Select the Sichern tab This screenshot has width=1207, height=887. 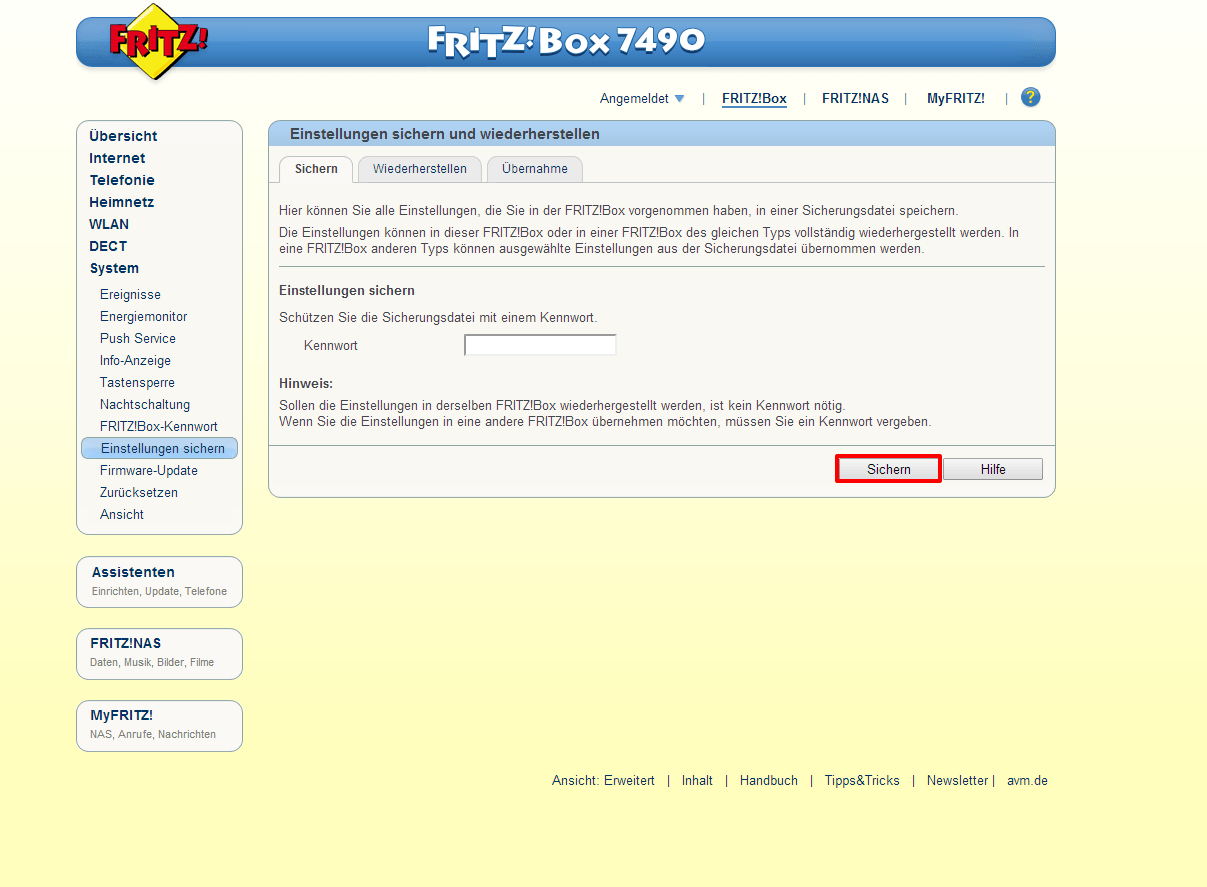316,169
